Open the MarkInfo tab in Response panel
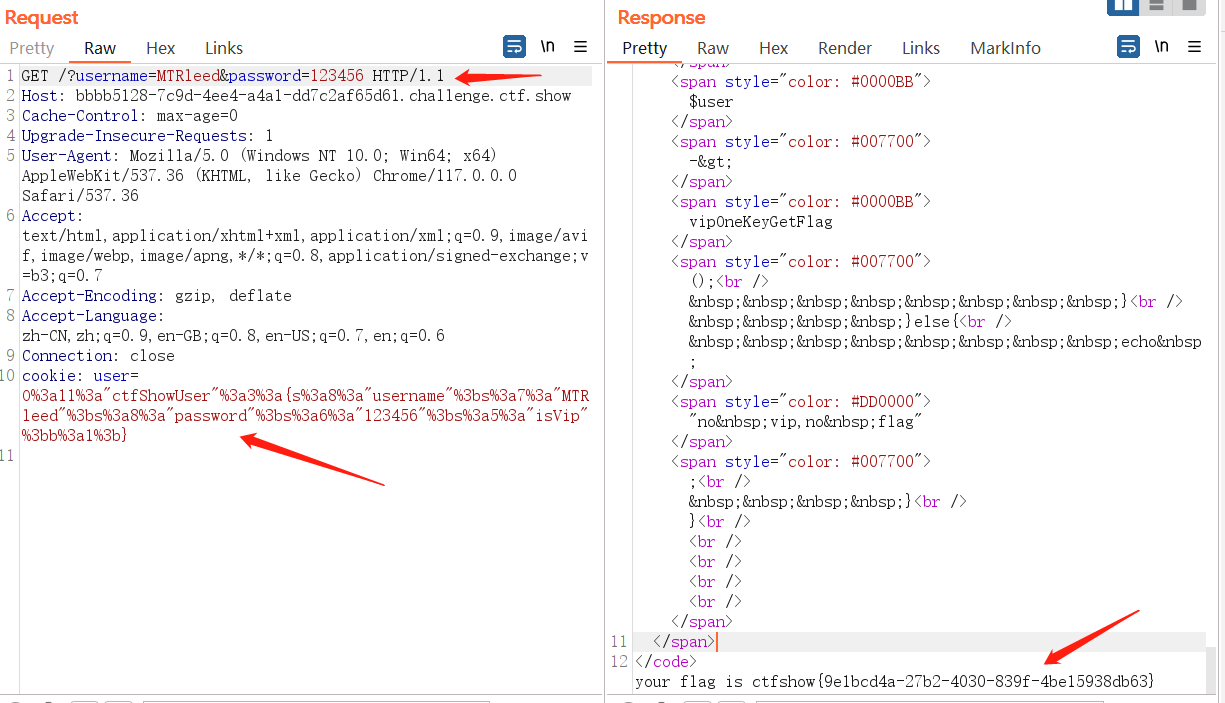 click(x=1005, y=48)
